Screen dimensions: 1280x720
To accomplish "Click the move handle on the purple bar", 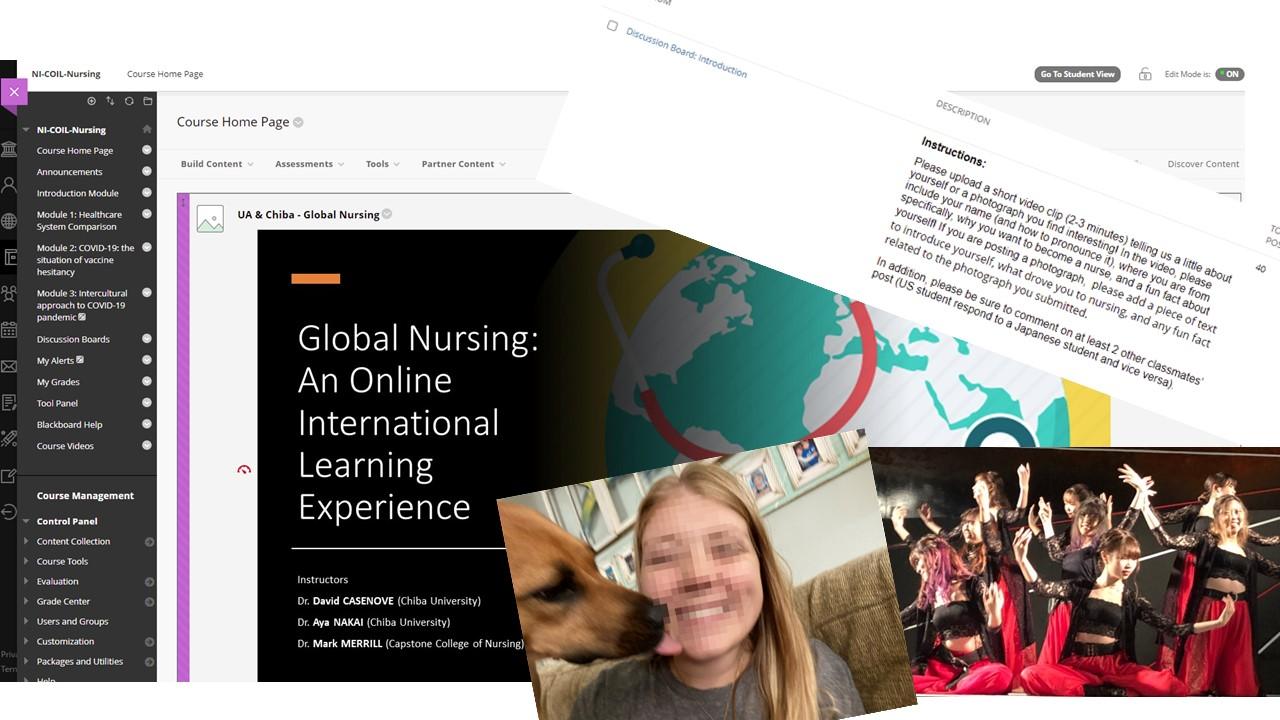I will click(183, 203).
